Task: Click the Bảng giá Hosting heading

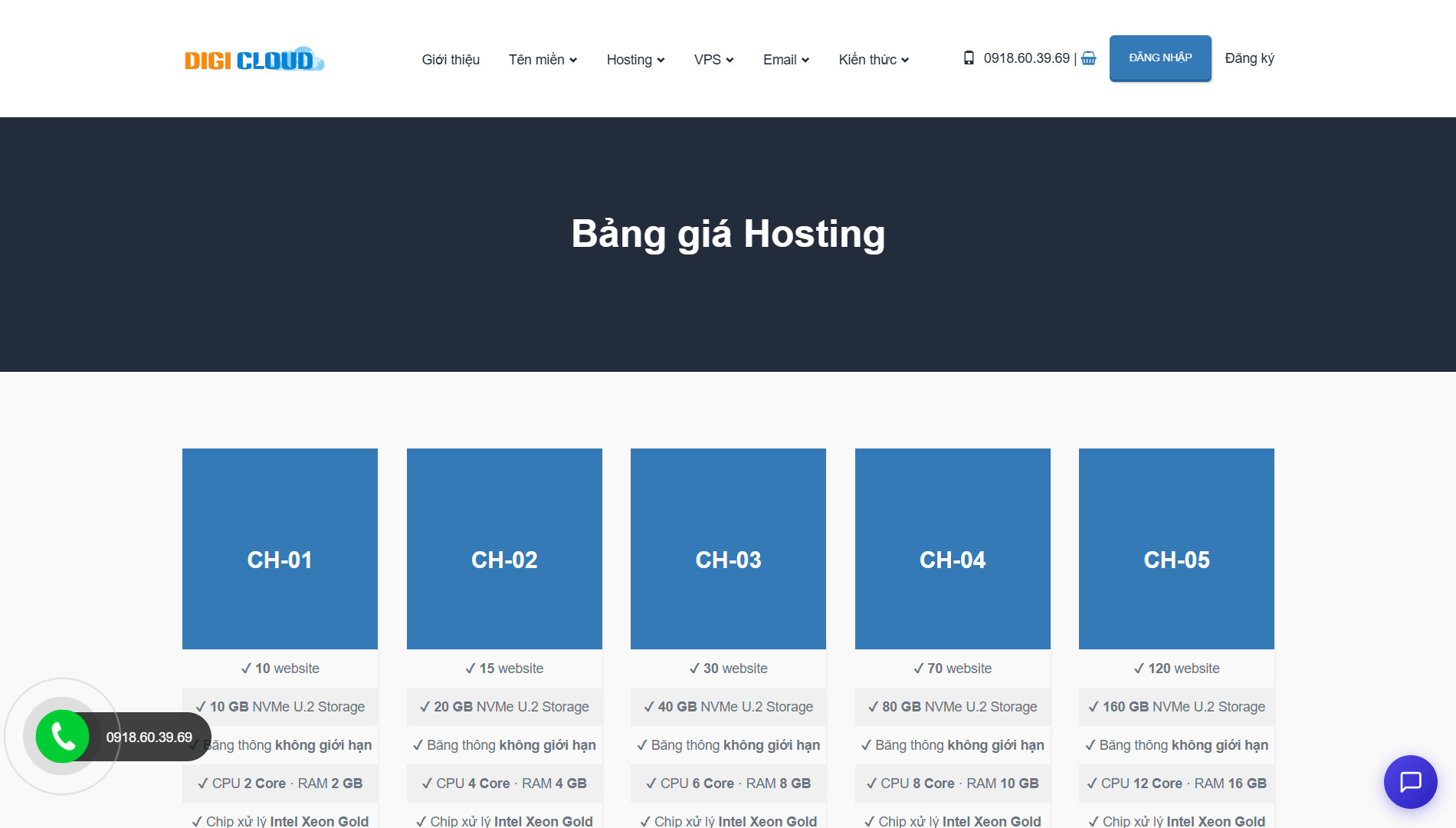Action: click(x=728, y=234)
